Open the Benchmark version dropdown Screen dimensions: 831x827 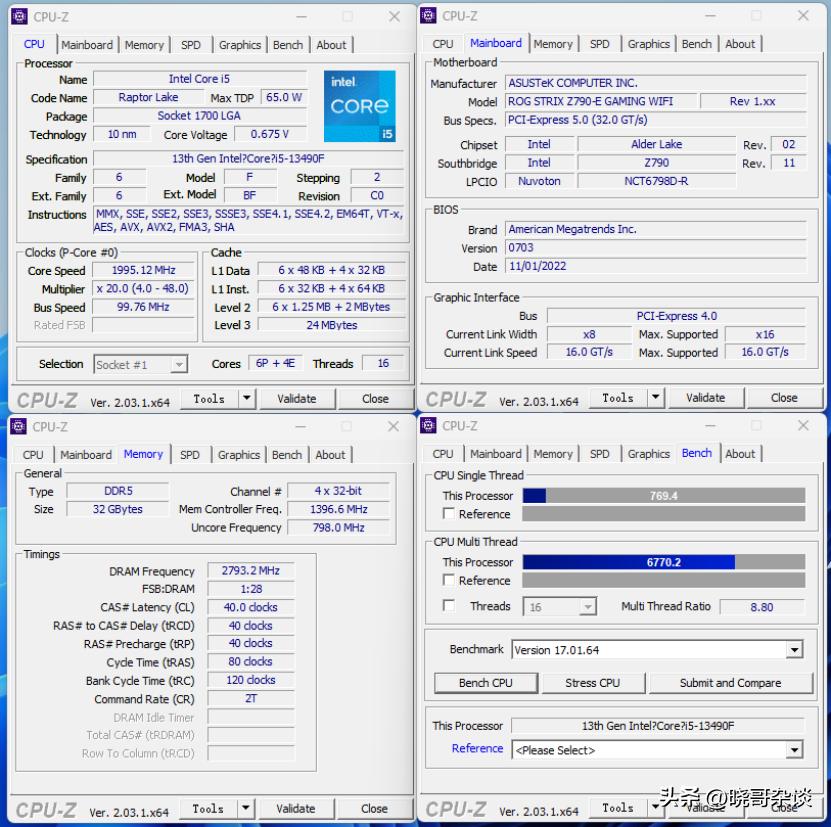[x=794, y=650]
